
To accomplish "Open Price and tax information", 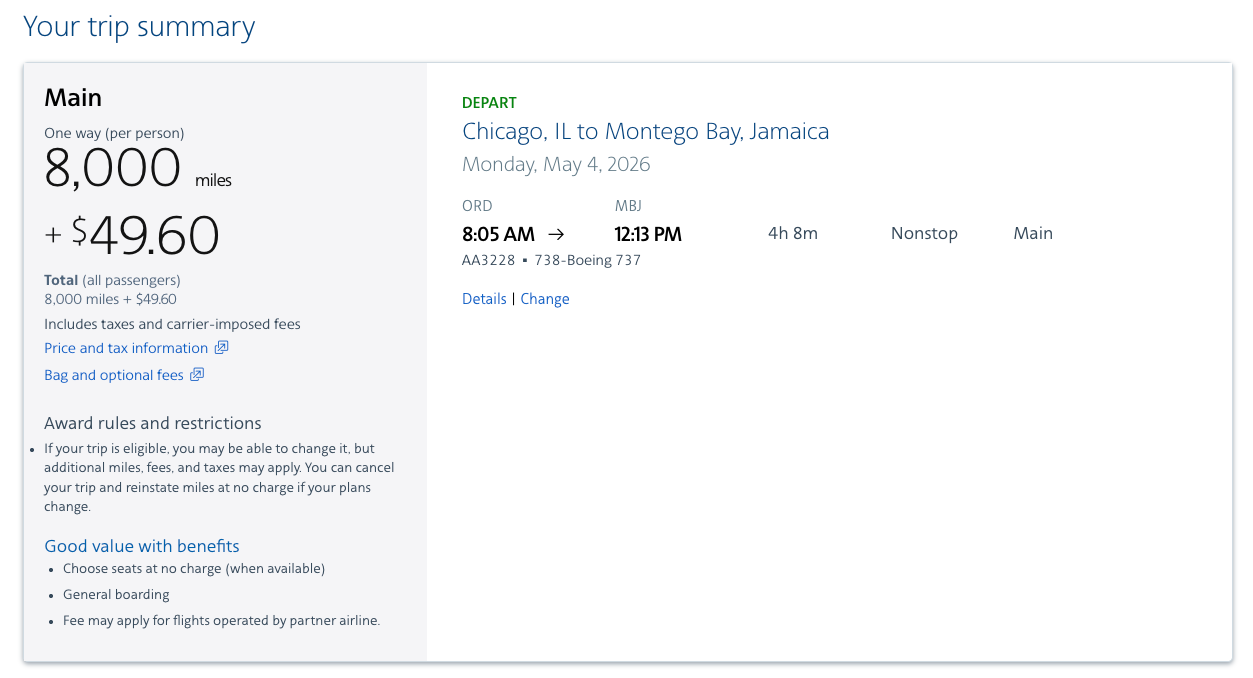I will (x=126, y=347).
